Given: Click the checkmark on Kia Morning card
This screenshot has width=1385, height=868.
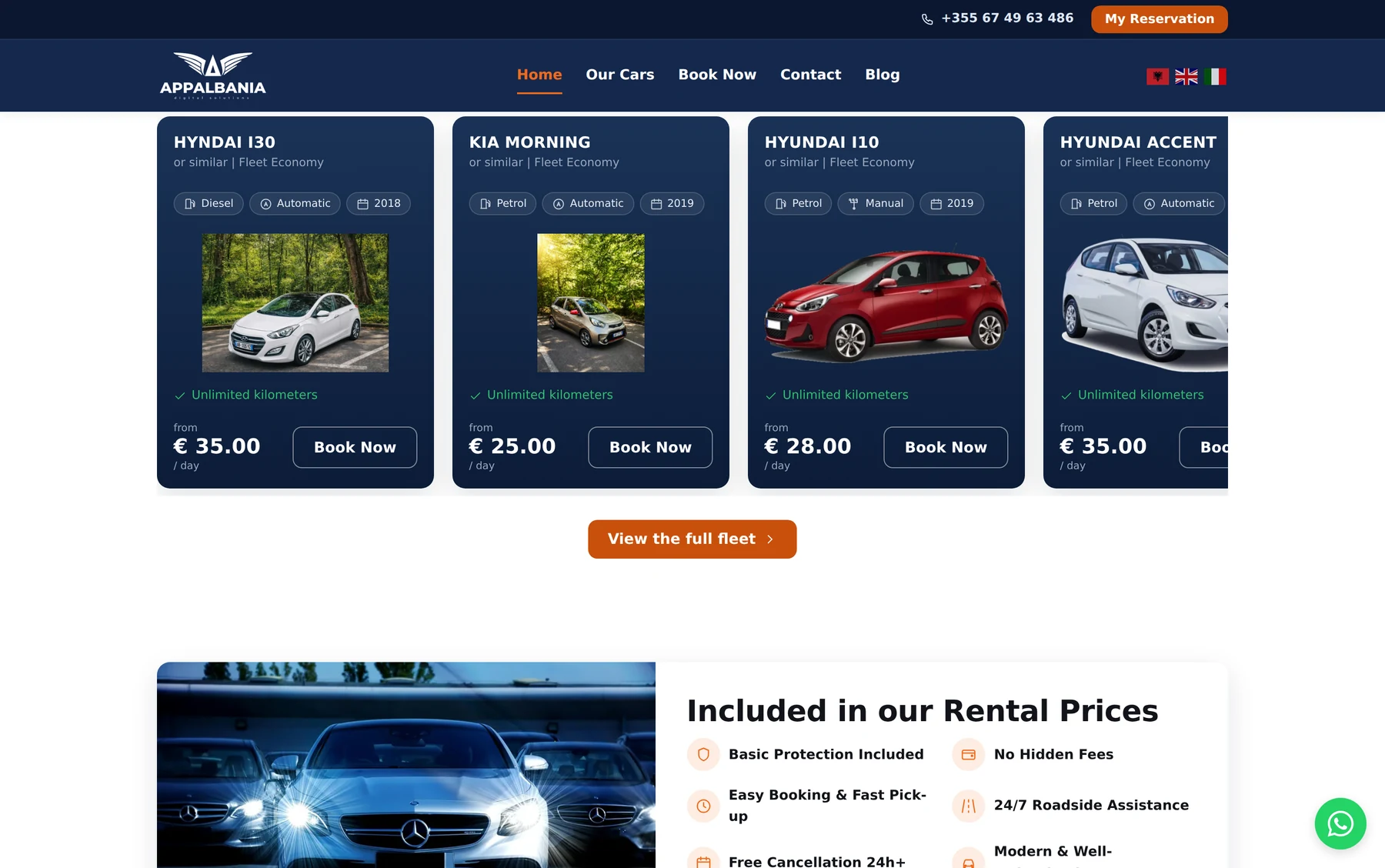Looking at the screenshot, I should [x=476, y=396].
